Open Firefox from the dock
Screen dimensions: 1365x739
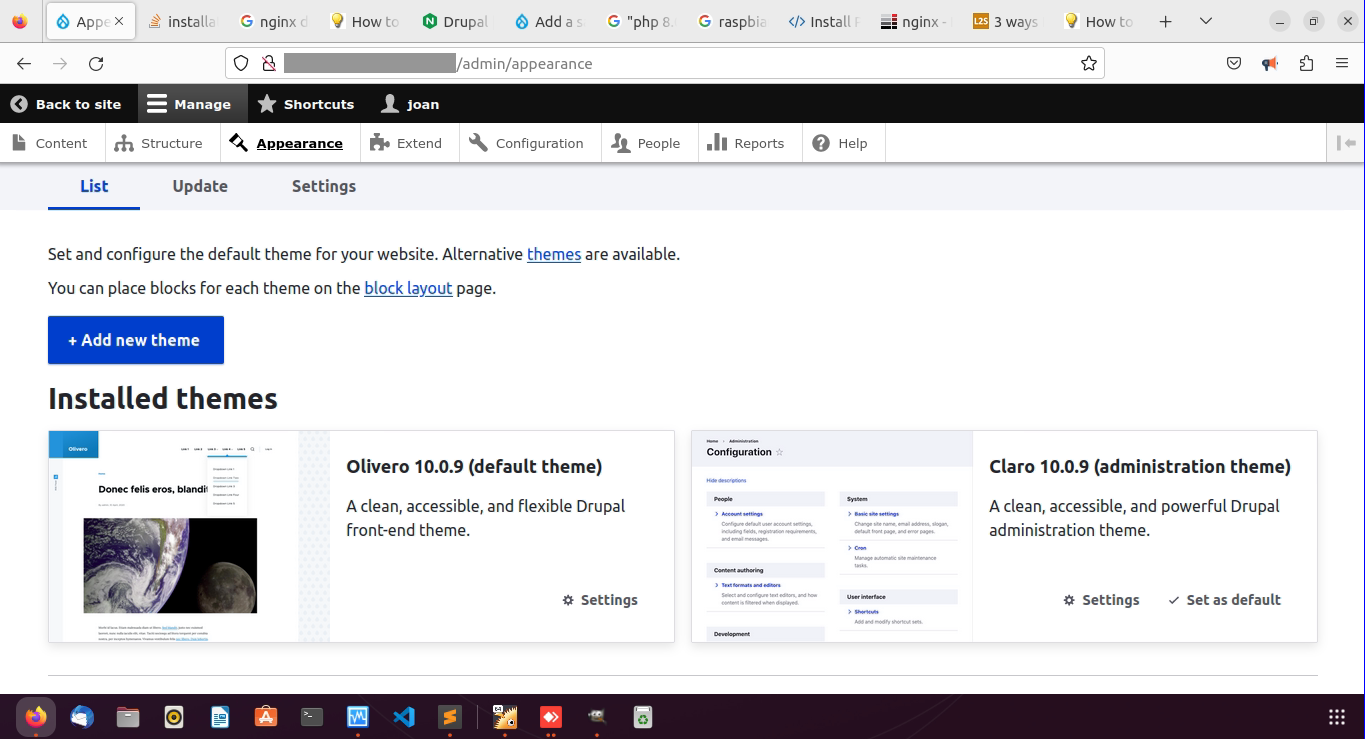coord(36,717)
